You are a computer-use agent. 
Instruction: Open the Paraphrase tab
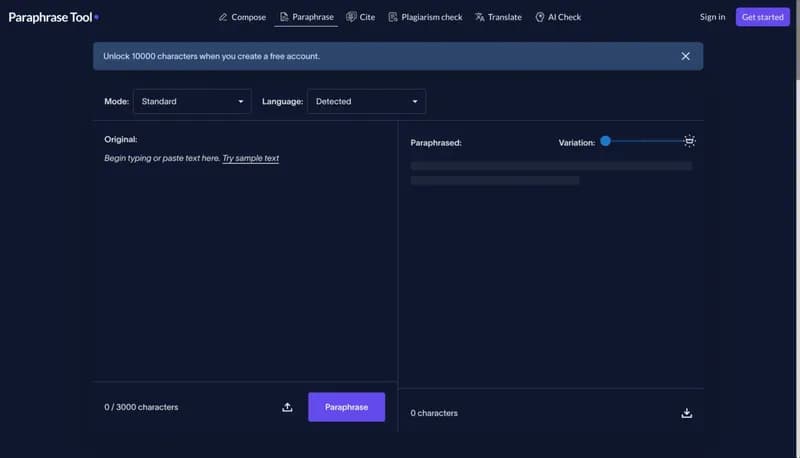(307, 17)
